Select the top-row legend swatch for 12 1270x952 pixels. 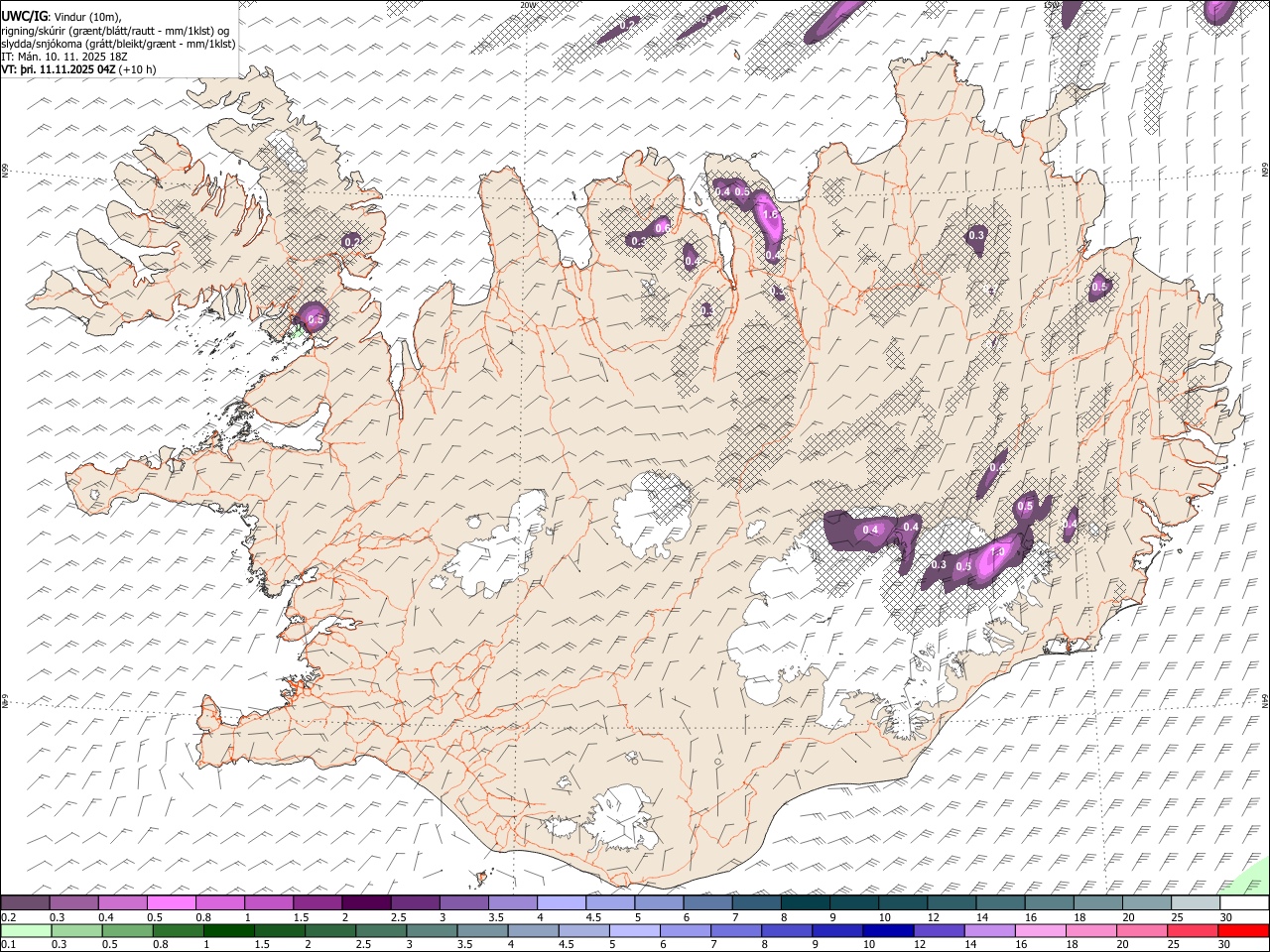[951, 903]
